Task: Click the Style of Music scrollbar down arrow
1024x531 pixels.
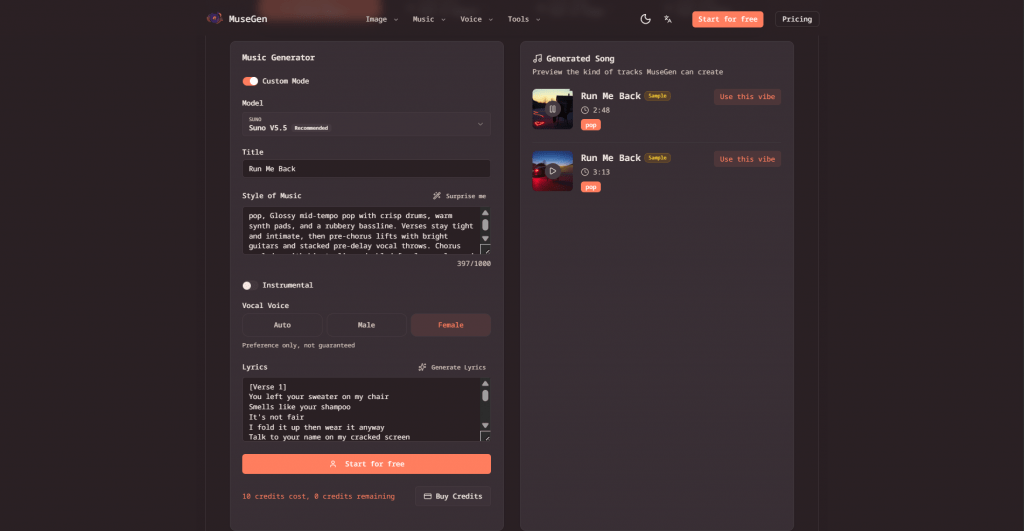Action: pyautogui.click(x=485, y=238)
